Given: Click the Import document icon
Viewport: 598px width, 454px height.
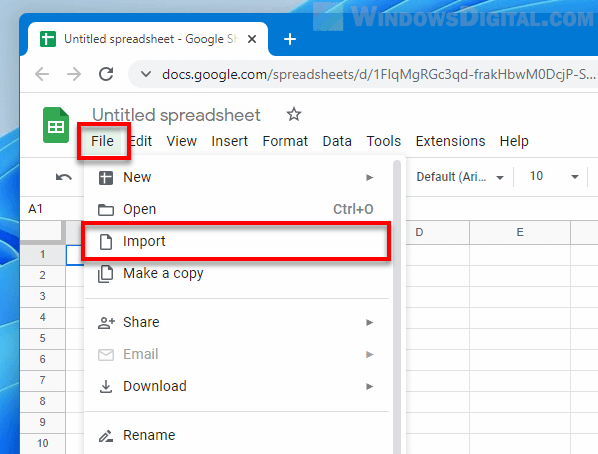Looking at the screenshot, I should 106,242.
